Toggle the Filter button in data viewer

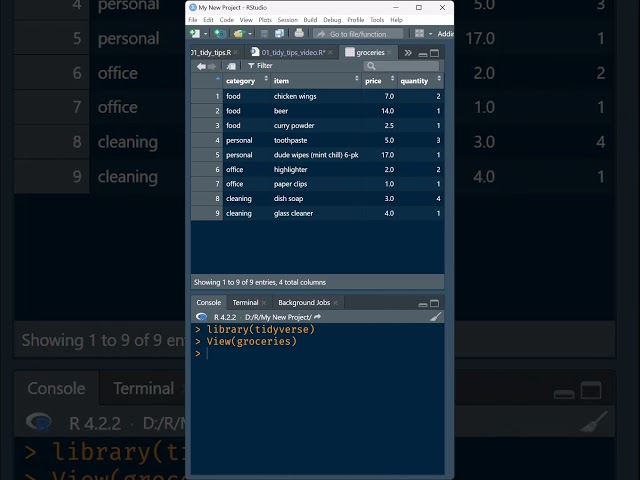click(x=260, y=66)
